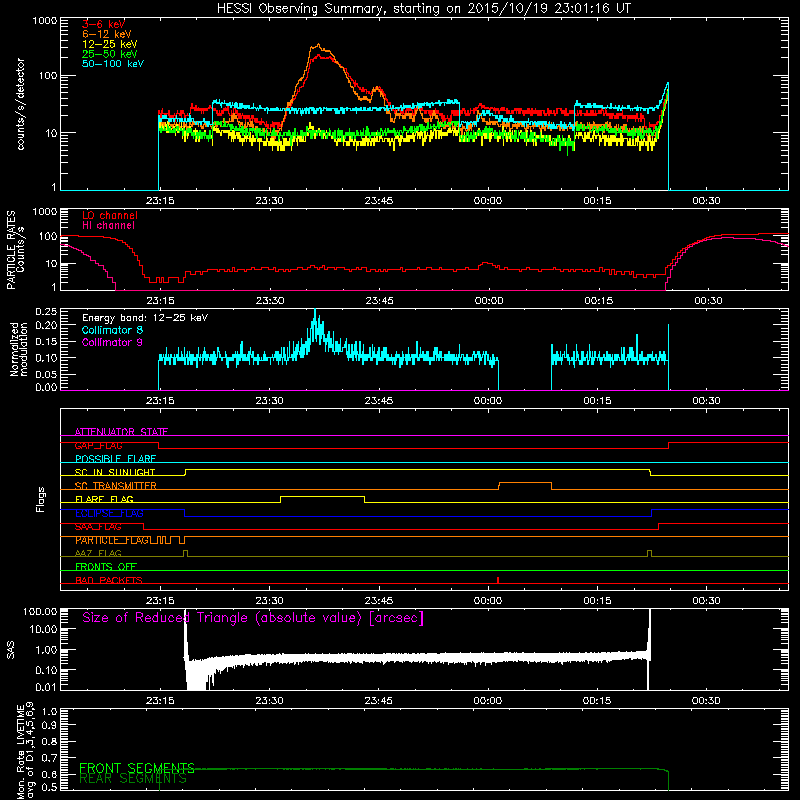Click the SC_TRANSMITTER flag label
Screen dimensions: 800x800
pyautogui.click(x=116, y=486)
